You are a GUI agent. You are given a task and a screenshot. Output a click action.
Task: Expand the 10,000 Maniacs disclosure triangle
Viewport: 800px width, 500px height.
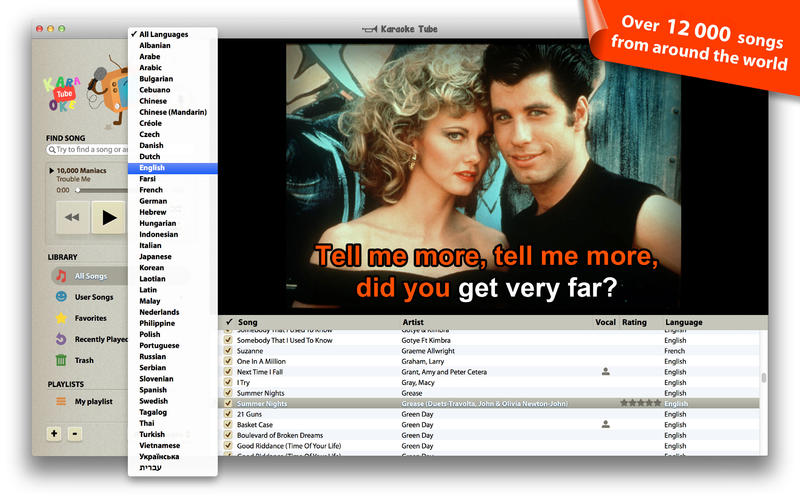pyautogui.click(x=51, y=171)
